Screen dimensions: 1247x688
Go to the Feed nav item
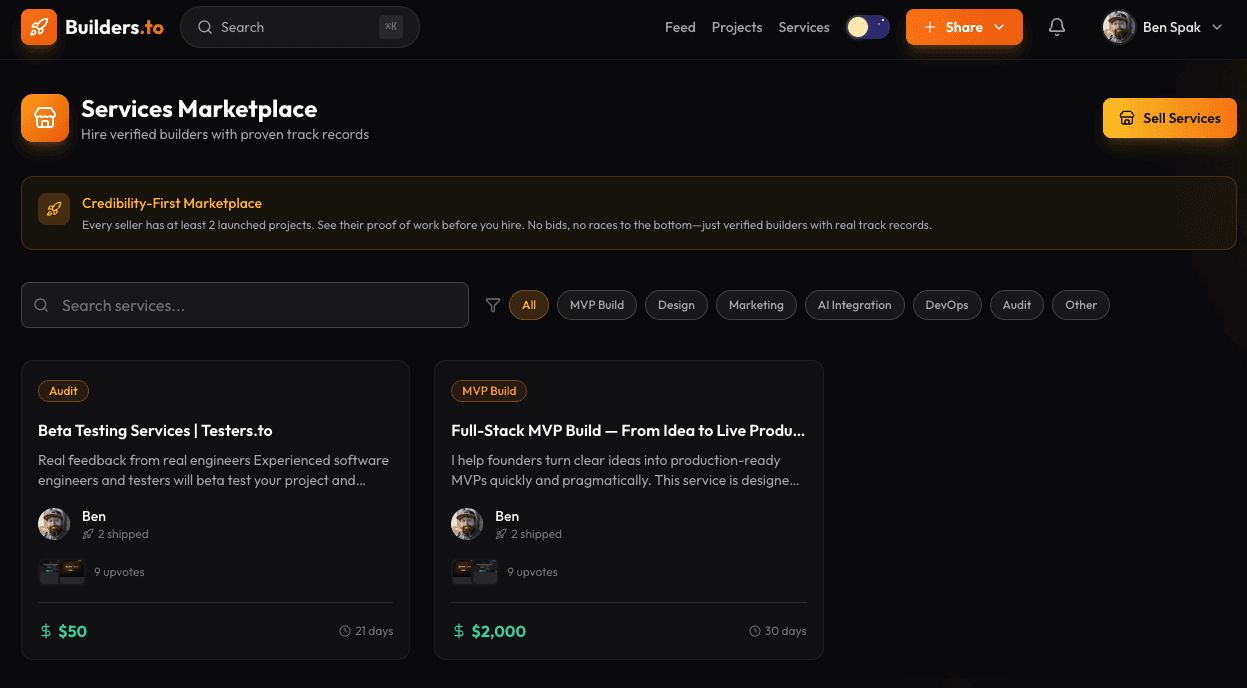(x=680, y=27)
